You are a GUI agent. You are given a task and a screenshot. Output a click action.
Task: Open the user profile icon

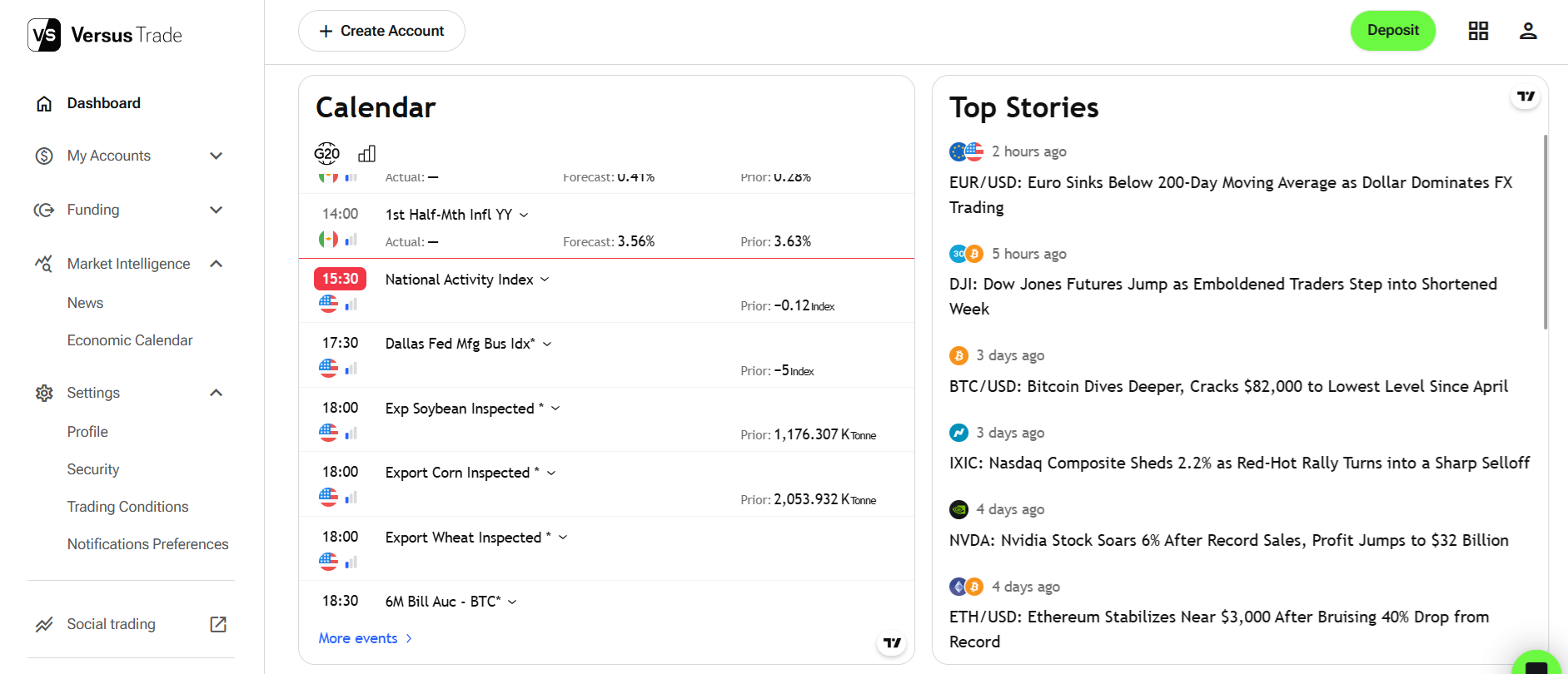pyautogui.click(x=1528, y=31)
